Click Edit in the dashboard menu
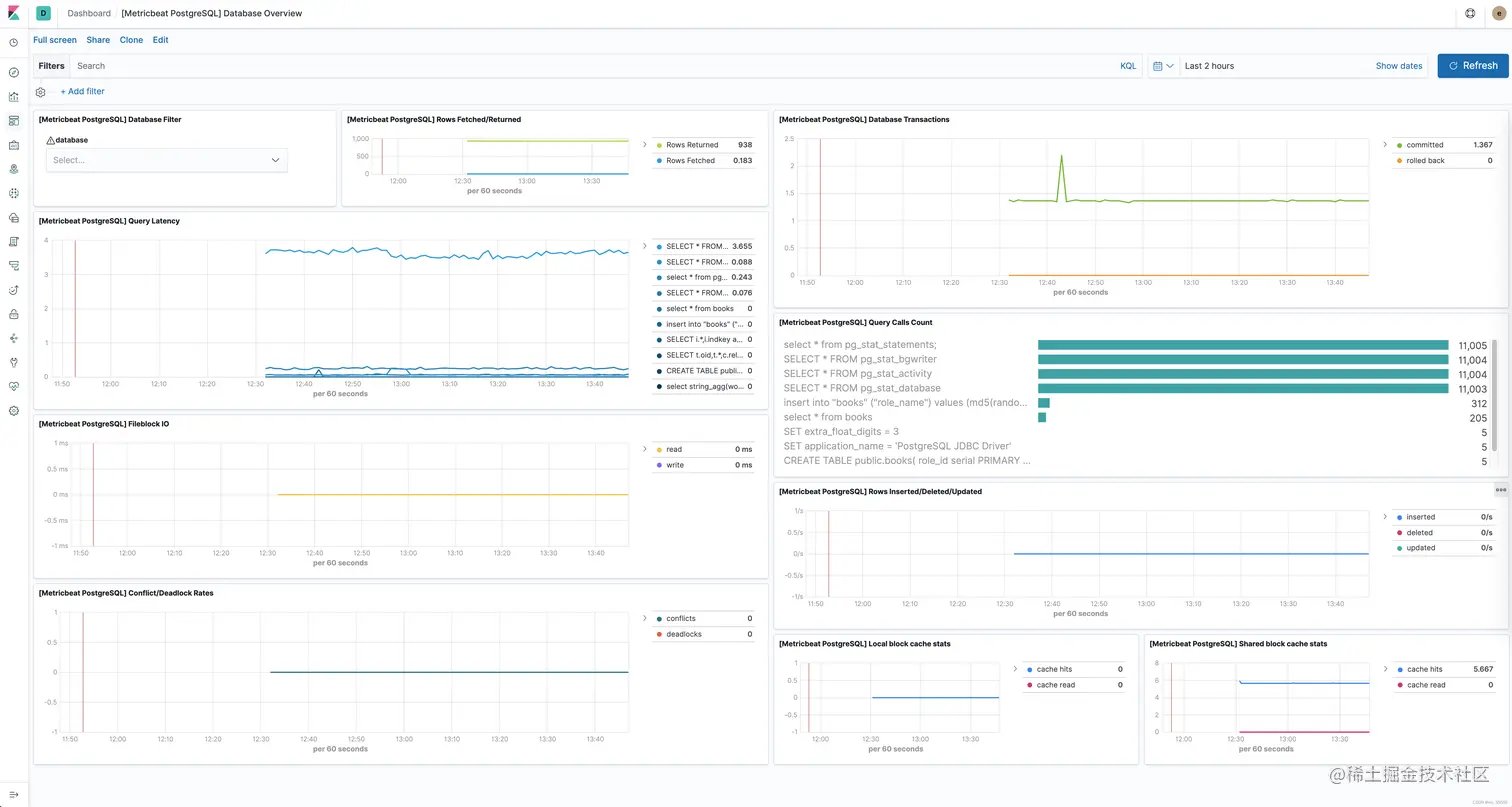This screenshot has height=807, width=1512. click(160, 40)
